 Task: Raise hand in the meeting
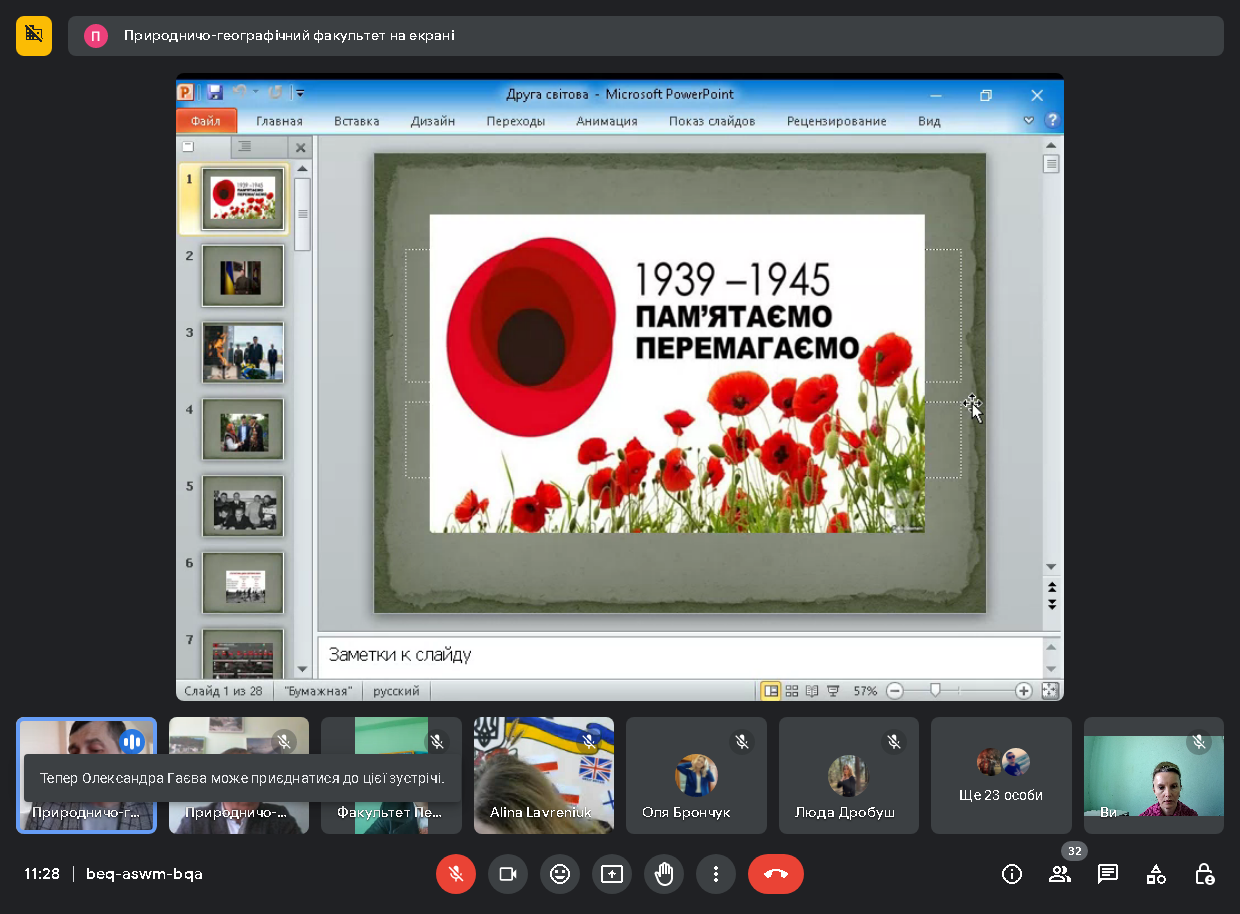[664, 874]
